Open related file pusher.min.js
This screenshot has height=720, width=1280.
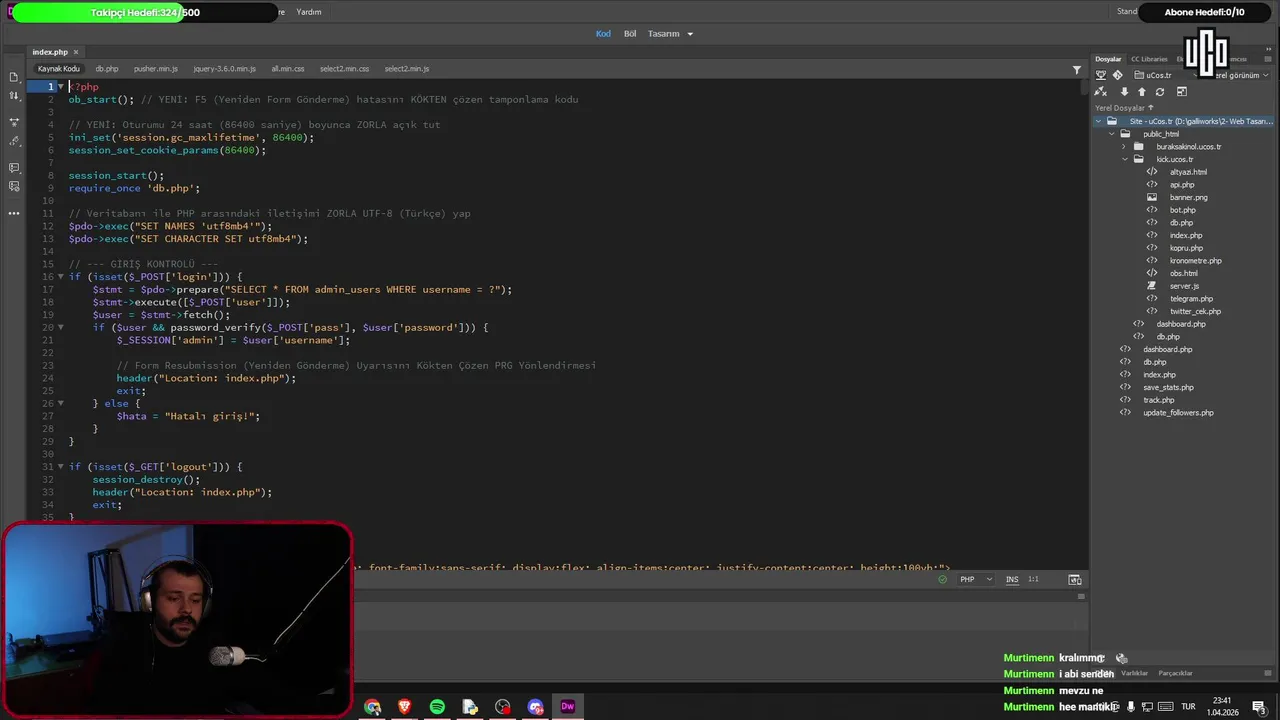[x=156, y=69]
